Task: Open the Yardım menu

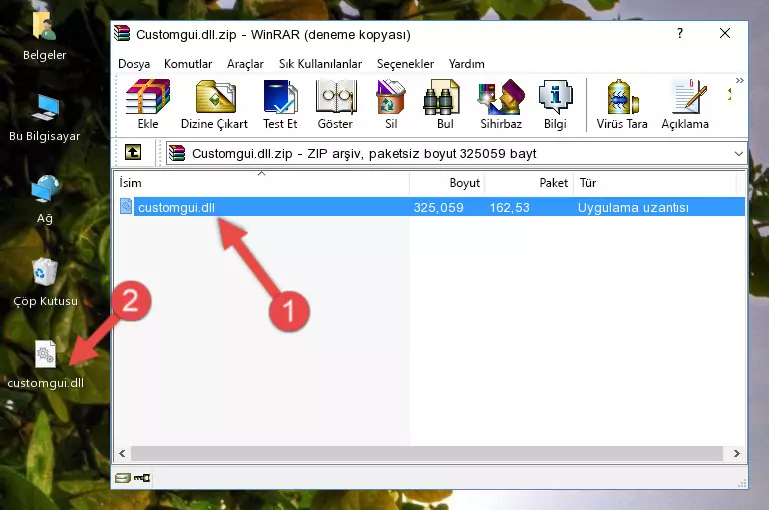Action: point(466,64)
